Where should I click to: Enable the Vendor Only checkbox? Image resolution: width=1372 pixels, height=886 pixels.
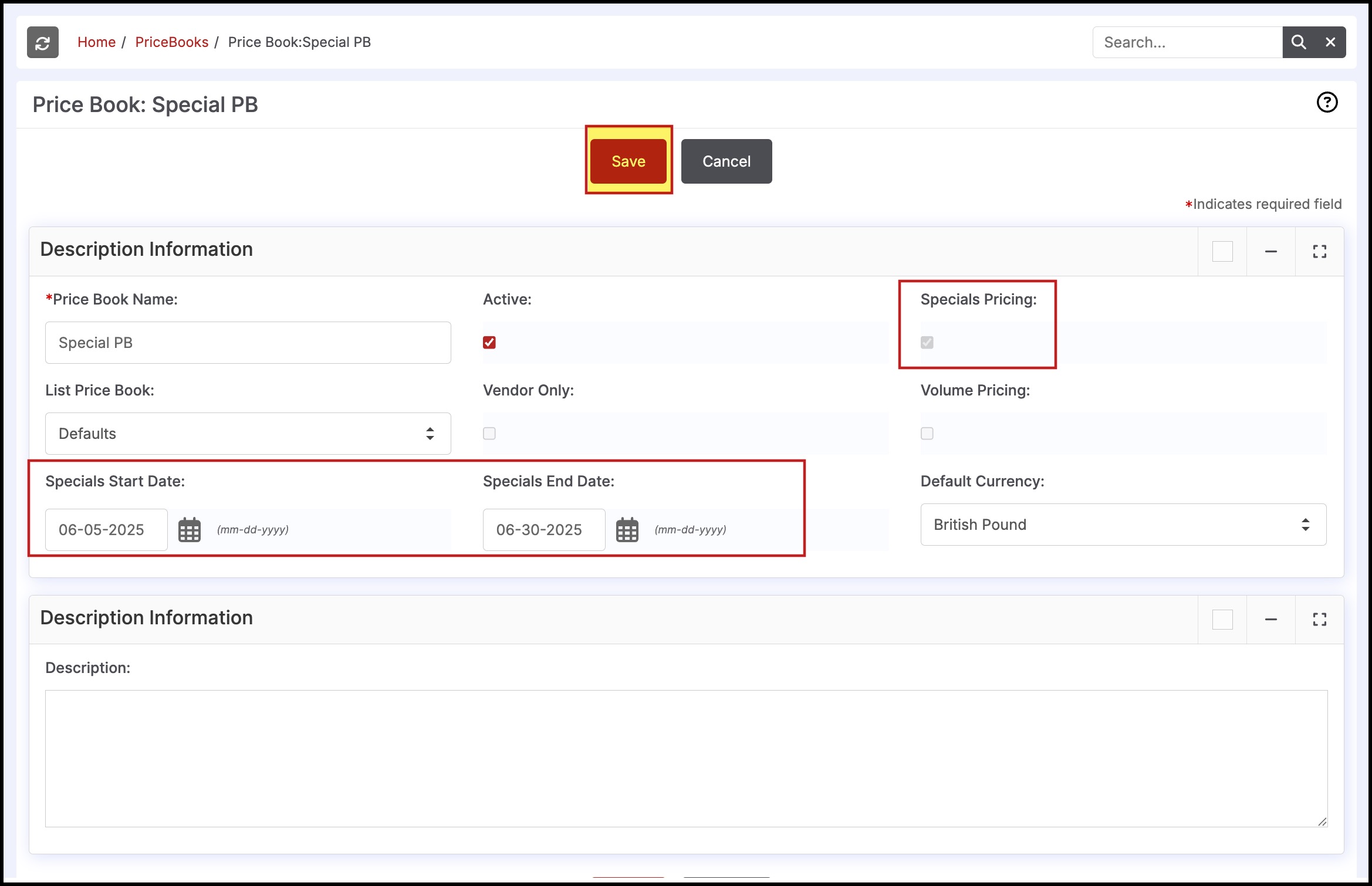(489, 434)
